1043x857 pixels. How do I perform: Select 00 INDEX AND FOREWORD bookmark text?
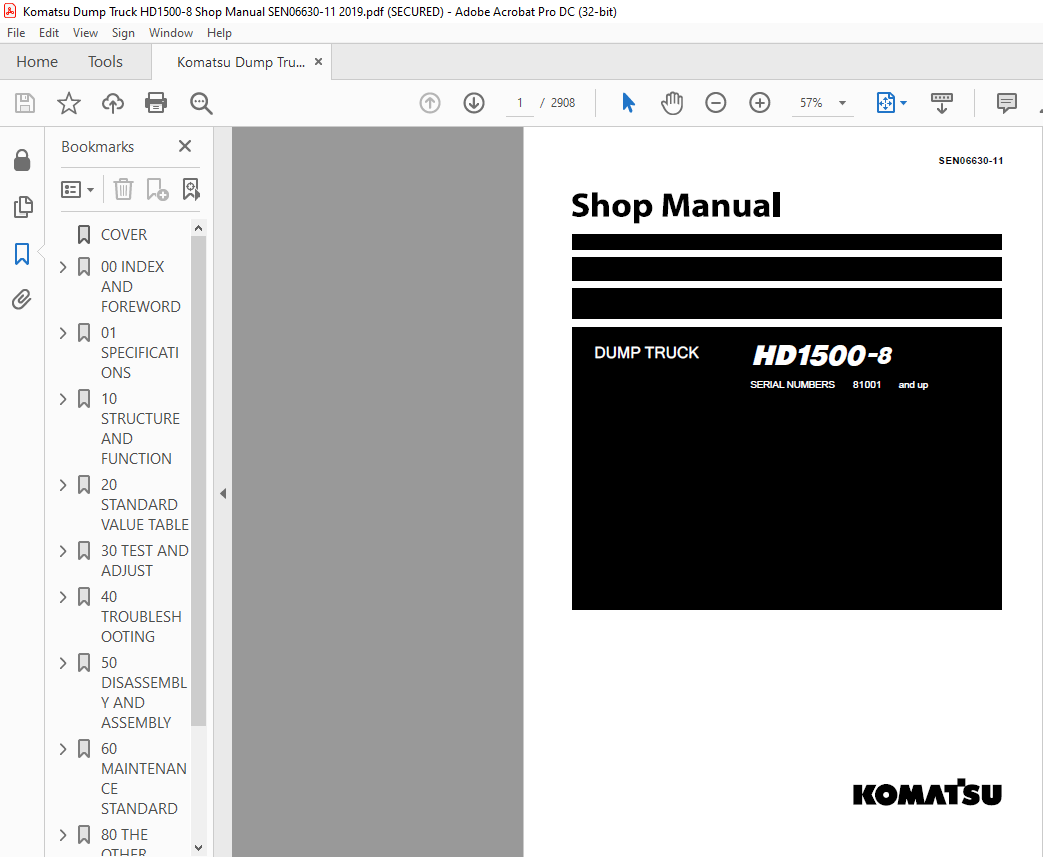pyautogui.click(x=140, y=287)
